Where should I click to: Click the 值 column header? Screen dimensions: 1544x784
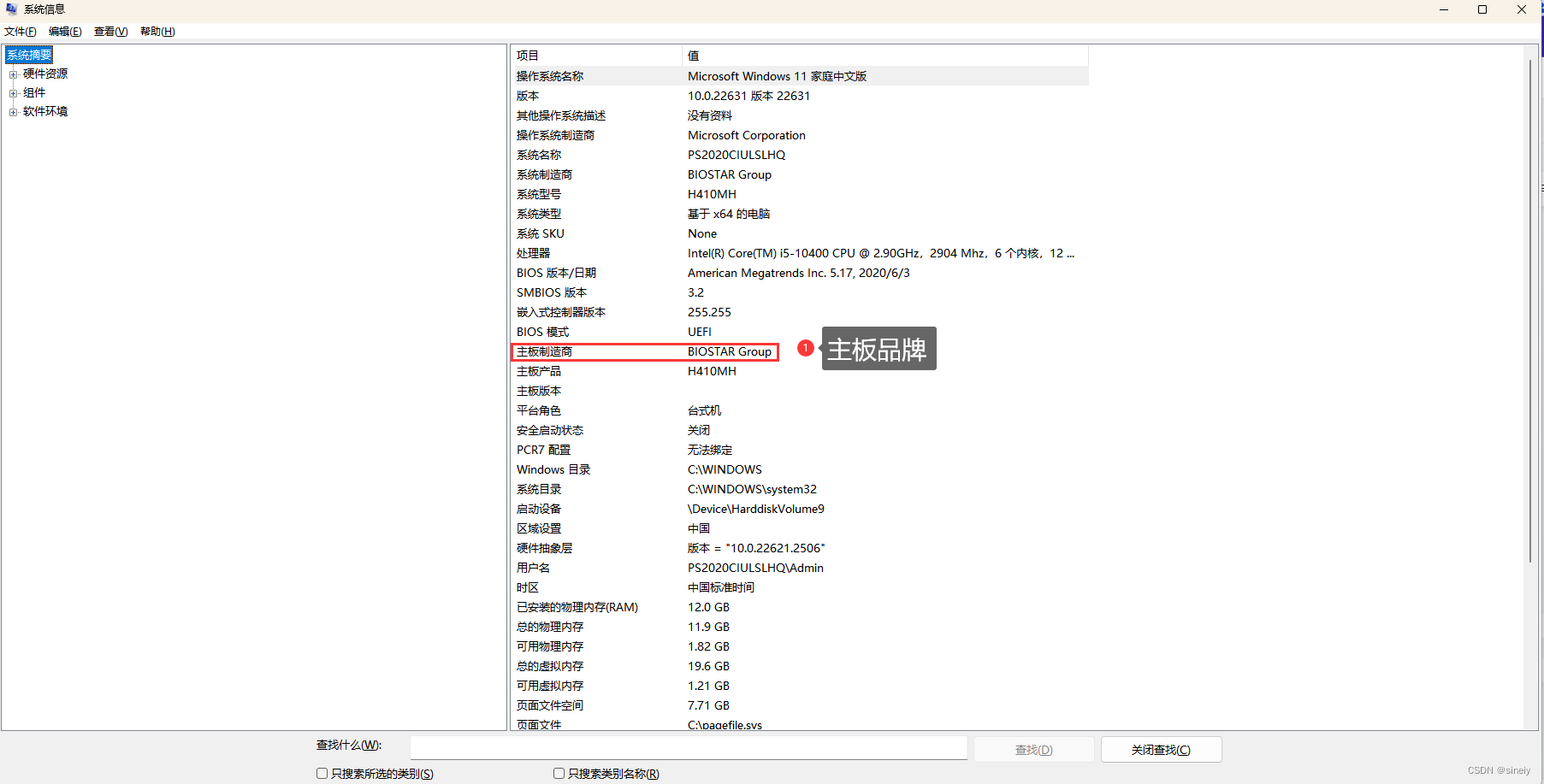885,56
